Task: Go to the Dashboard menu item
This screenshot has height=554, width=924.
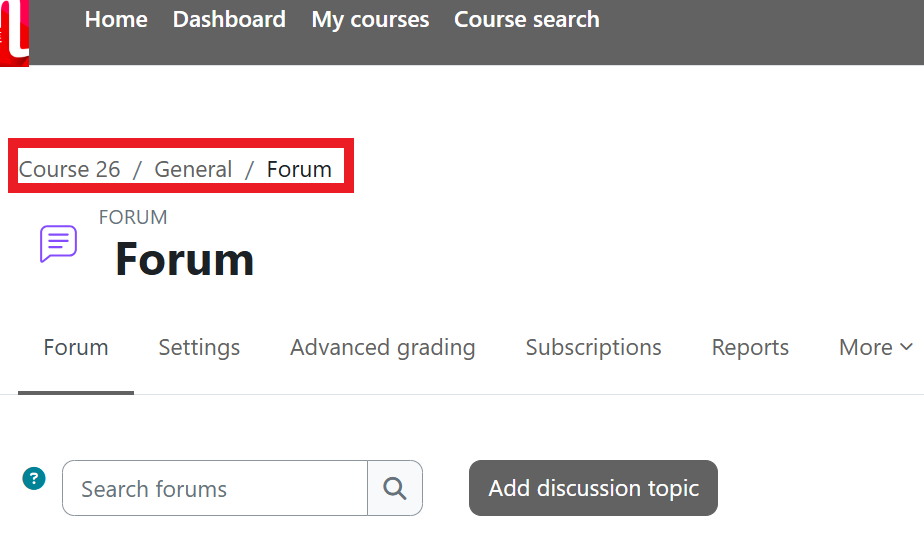Action: [229, 20]
